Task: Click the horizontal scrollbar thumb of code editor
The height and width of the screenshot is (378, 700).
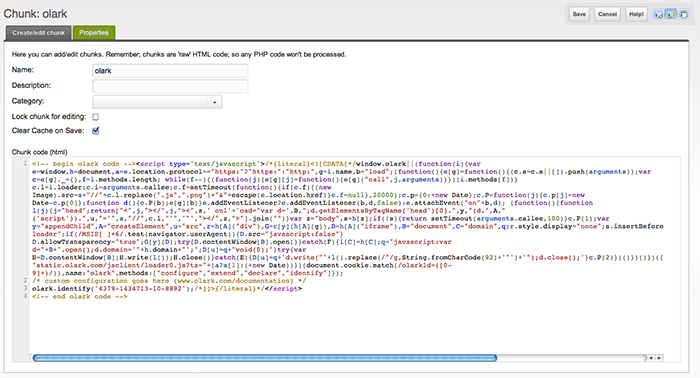Action: (265, 358)
